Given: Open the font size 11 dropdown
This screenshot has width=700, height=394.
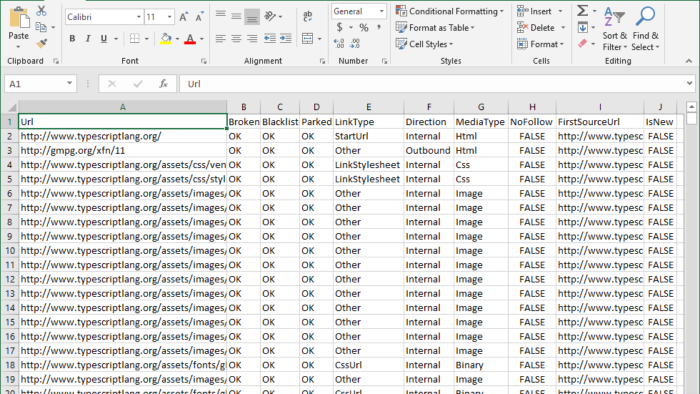Looking at the screenshot, I should click(169, 17).
